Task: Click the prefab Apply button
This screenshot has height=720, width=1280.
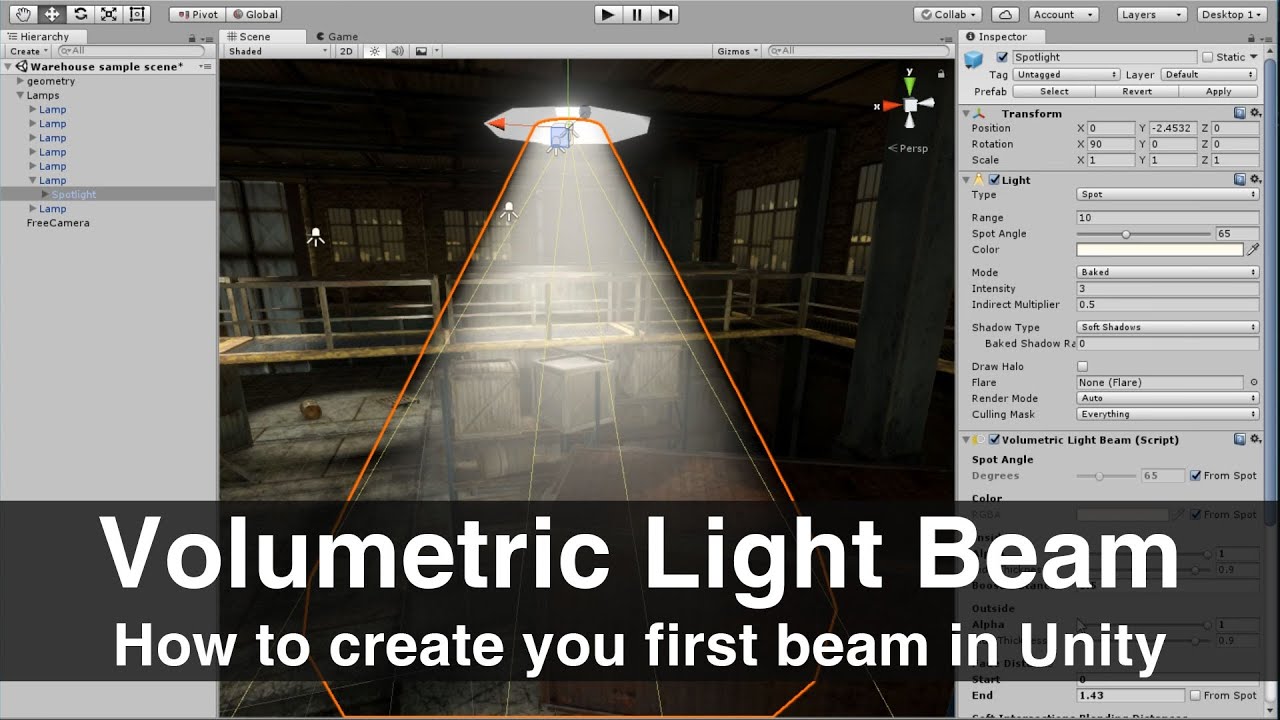Action: pyautogui.click(x=1218, y=91)
